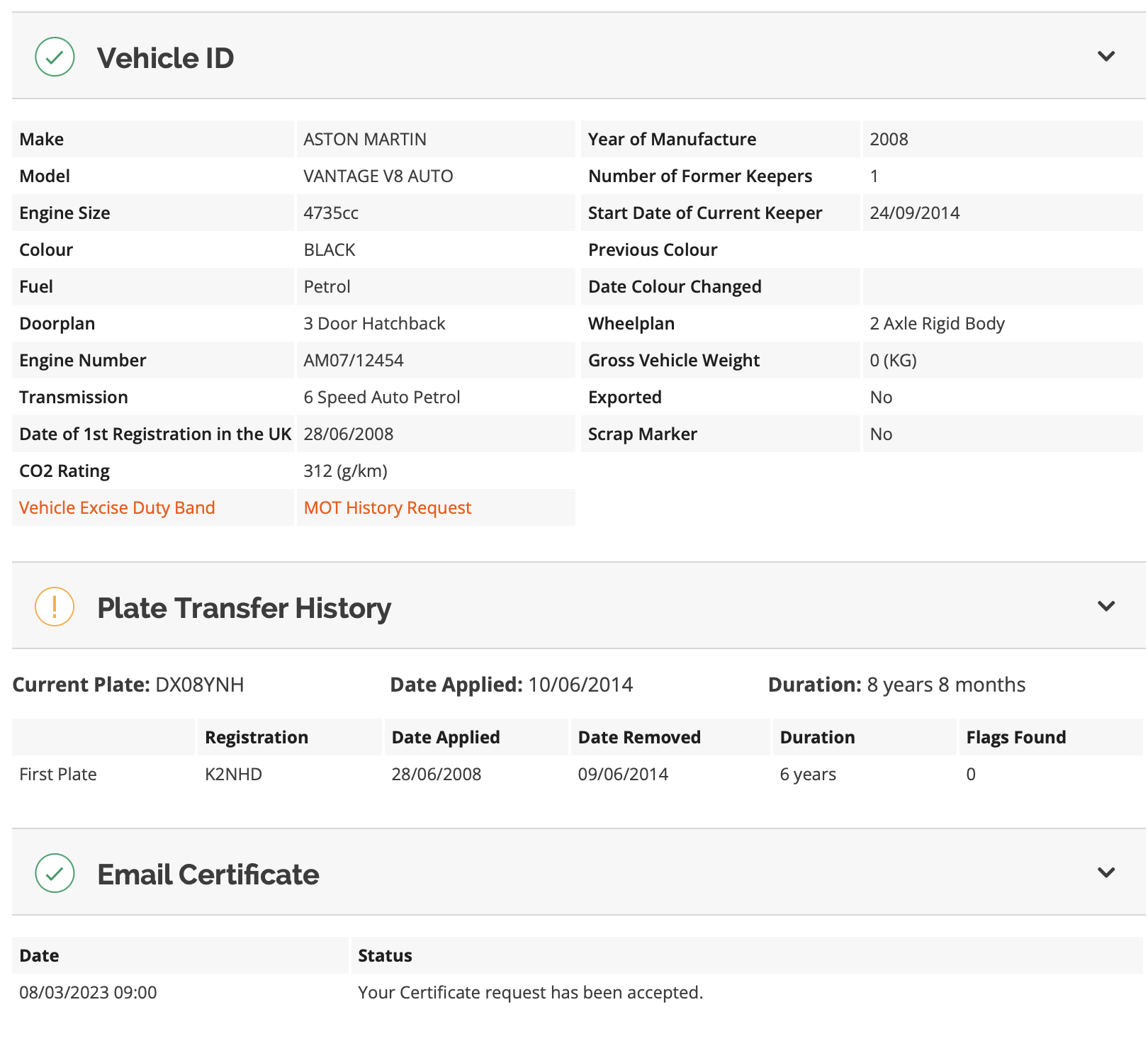Click the Plate Transfer History heading
This screenshot has height=1063, width=1148.
click(x=244, y=608)
